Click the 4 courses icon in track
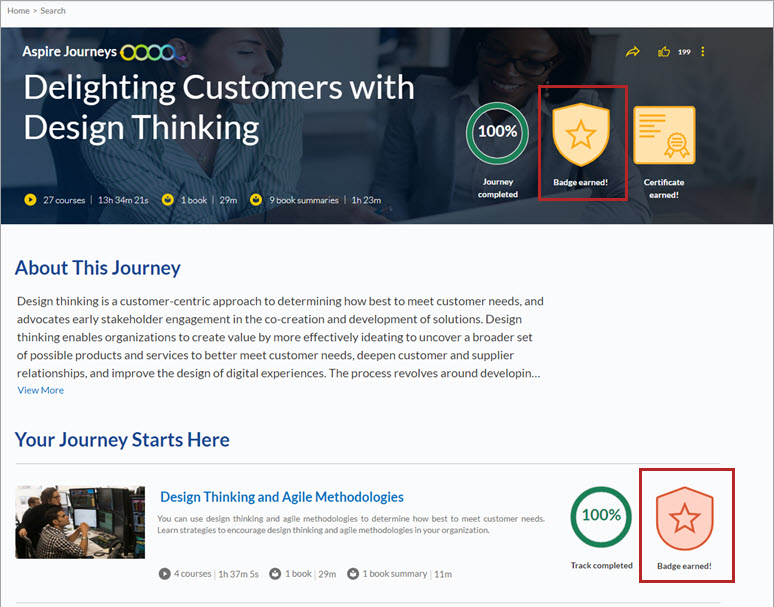774x607 pixels. [x=164, y=574]
